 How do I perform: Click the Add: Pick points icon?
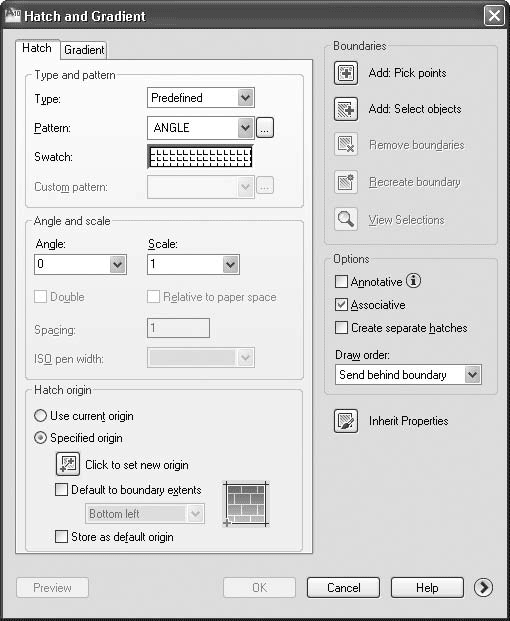[346, 73]
